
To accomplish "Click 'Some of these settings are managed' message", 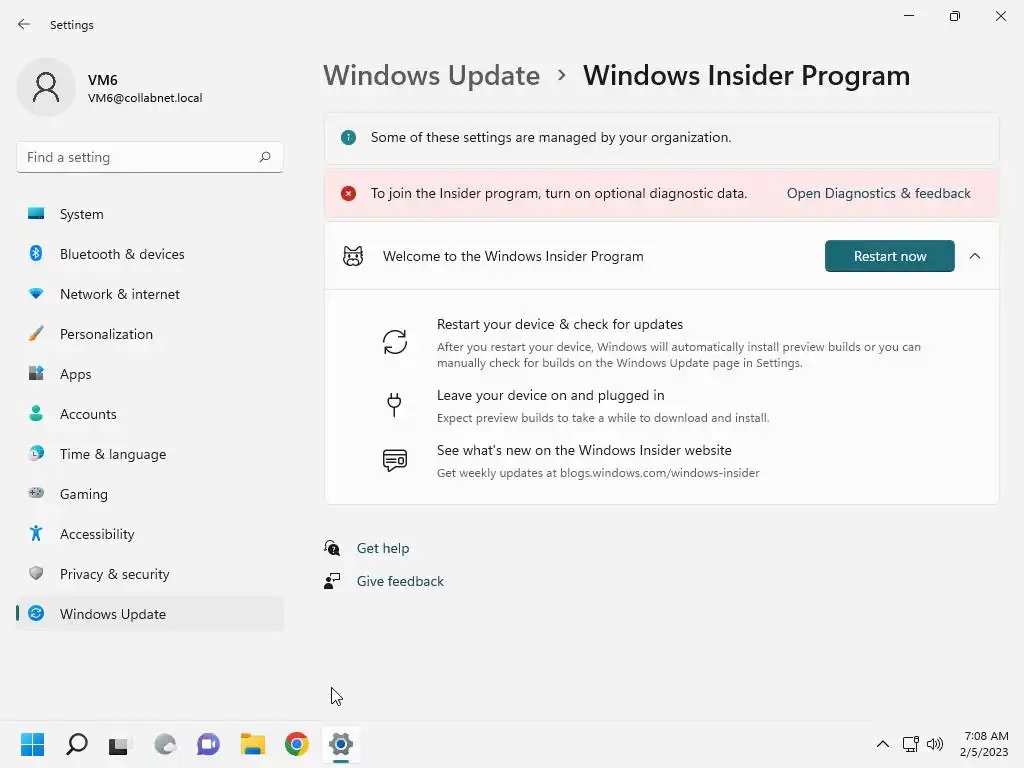I will point(551,137).
